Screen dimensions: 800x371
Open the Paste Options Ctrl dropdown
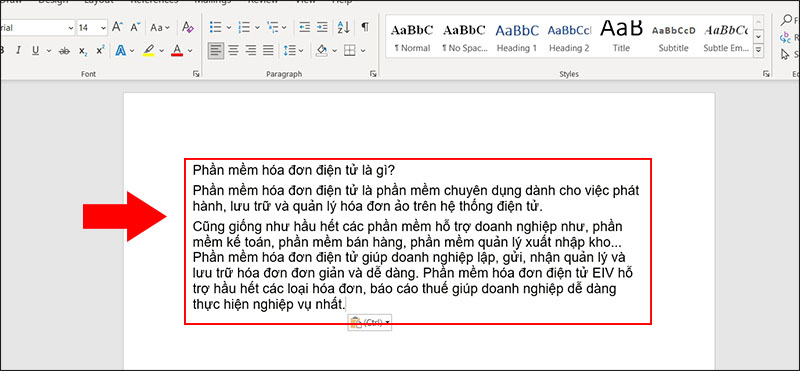click(370, 322)
